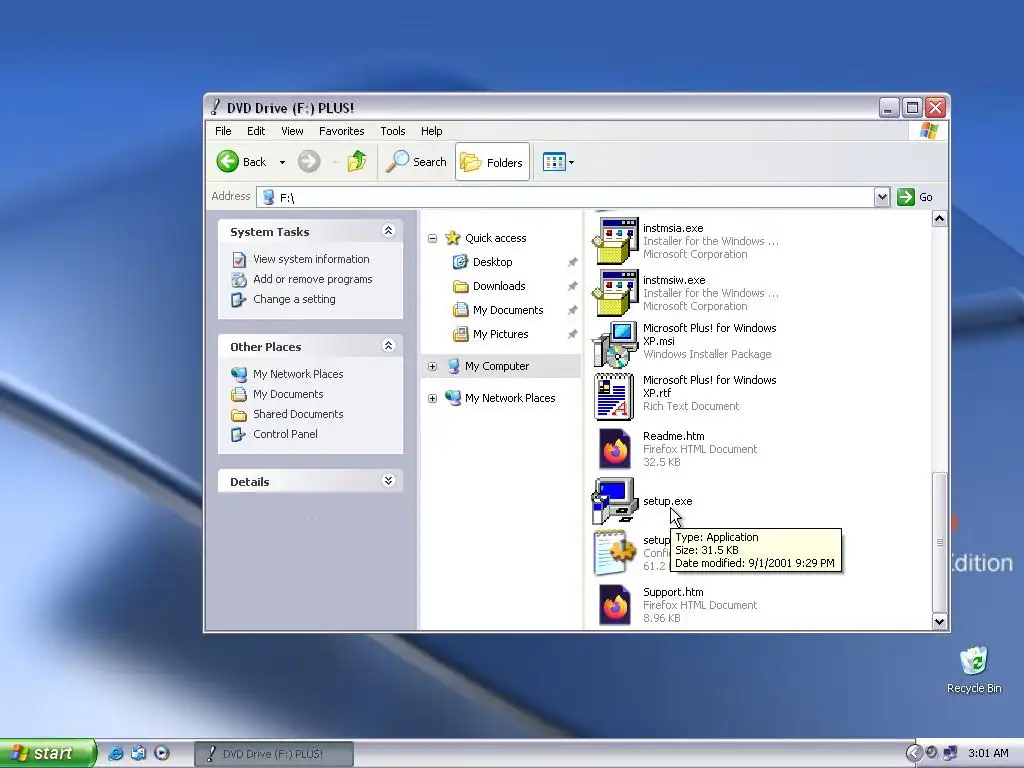Select My Network Places in folder tree
The height and width of the screenshot is (768, 1024).
pyautogui.click(x=510, y=398)
